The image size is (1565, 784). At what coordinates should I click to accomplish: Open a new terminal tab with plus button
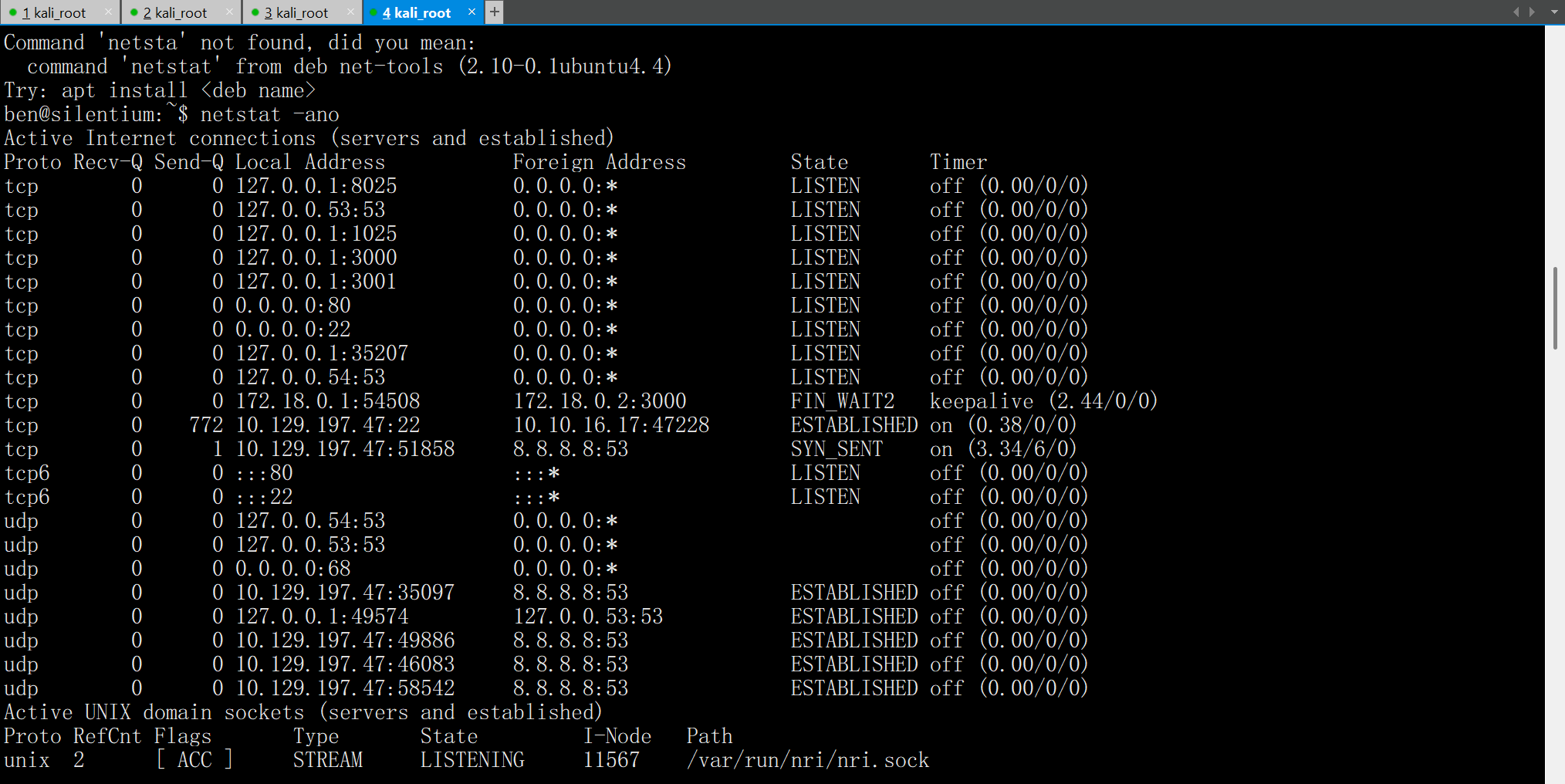pos(495,12)
